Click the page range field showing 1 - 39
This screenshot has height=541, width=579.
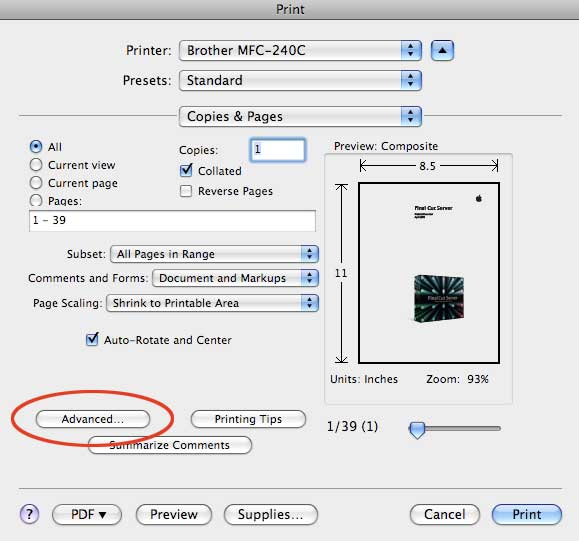coord(172,221)
